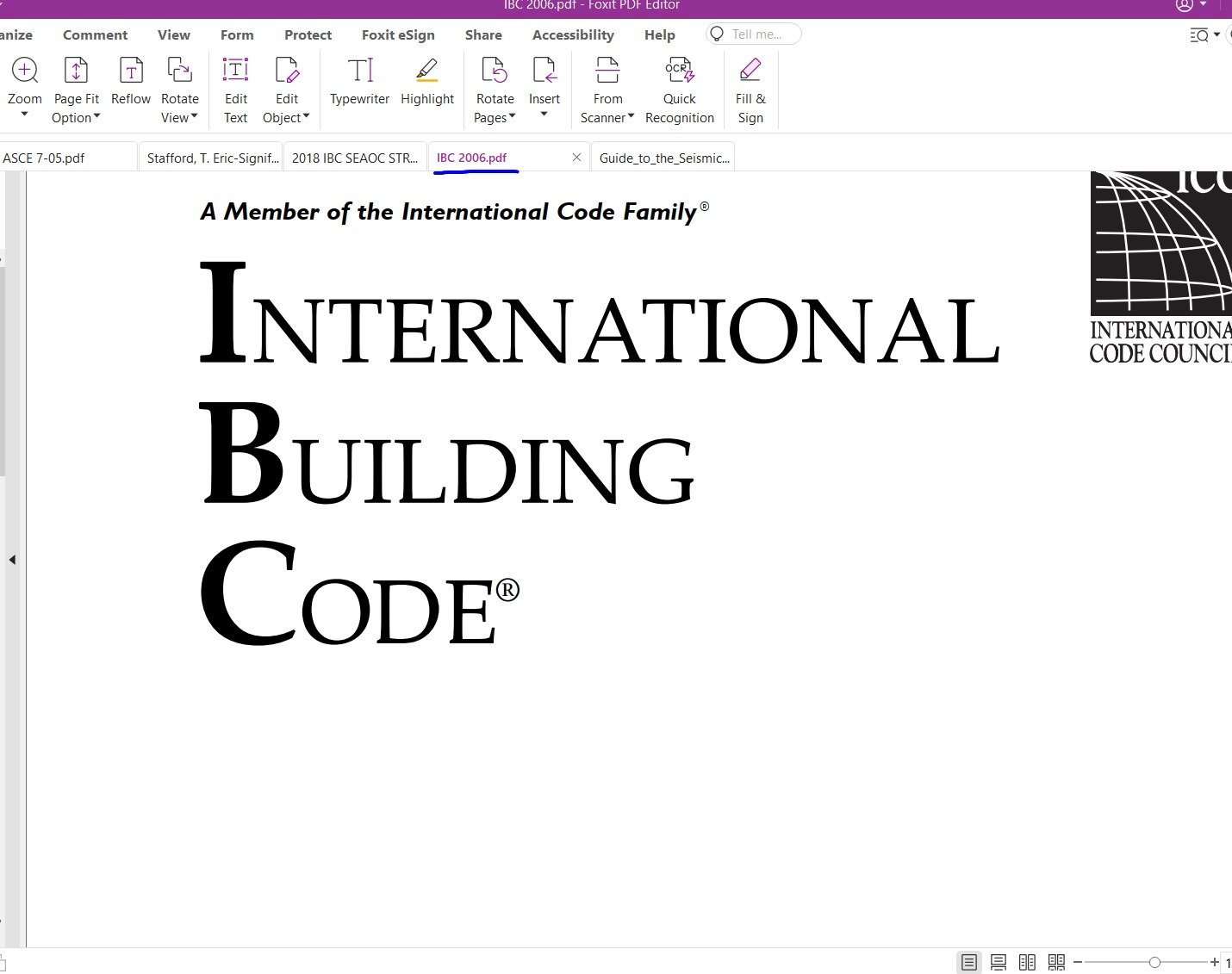Switch to continuous page view
Screen dimensions: 1232x974
(999, 962)
